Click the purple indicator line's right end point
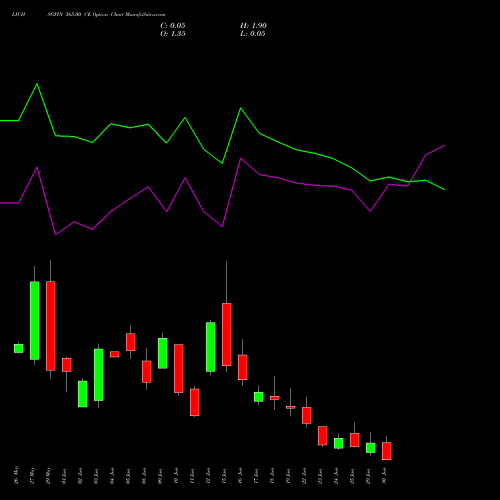 (444, 146)
